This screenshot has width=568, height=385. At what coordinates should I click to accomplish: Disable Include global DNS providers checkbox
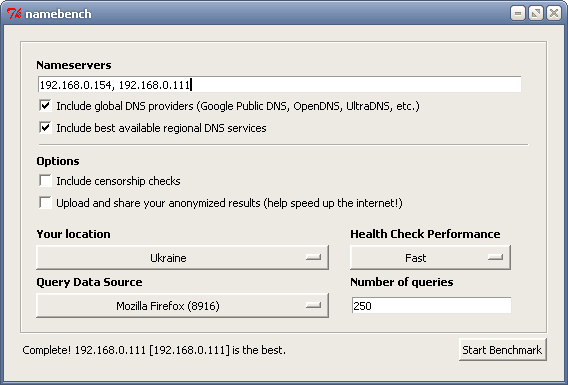45,106
